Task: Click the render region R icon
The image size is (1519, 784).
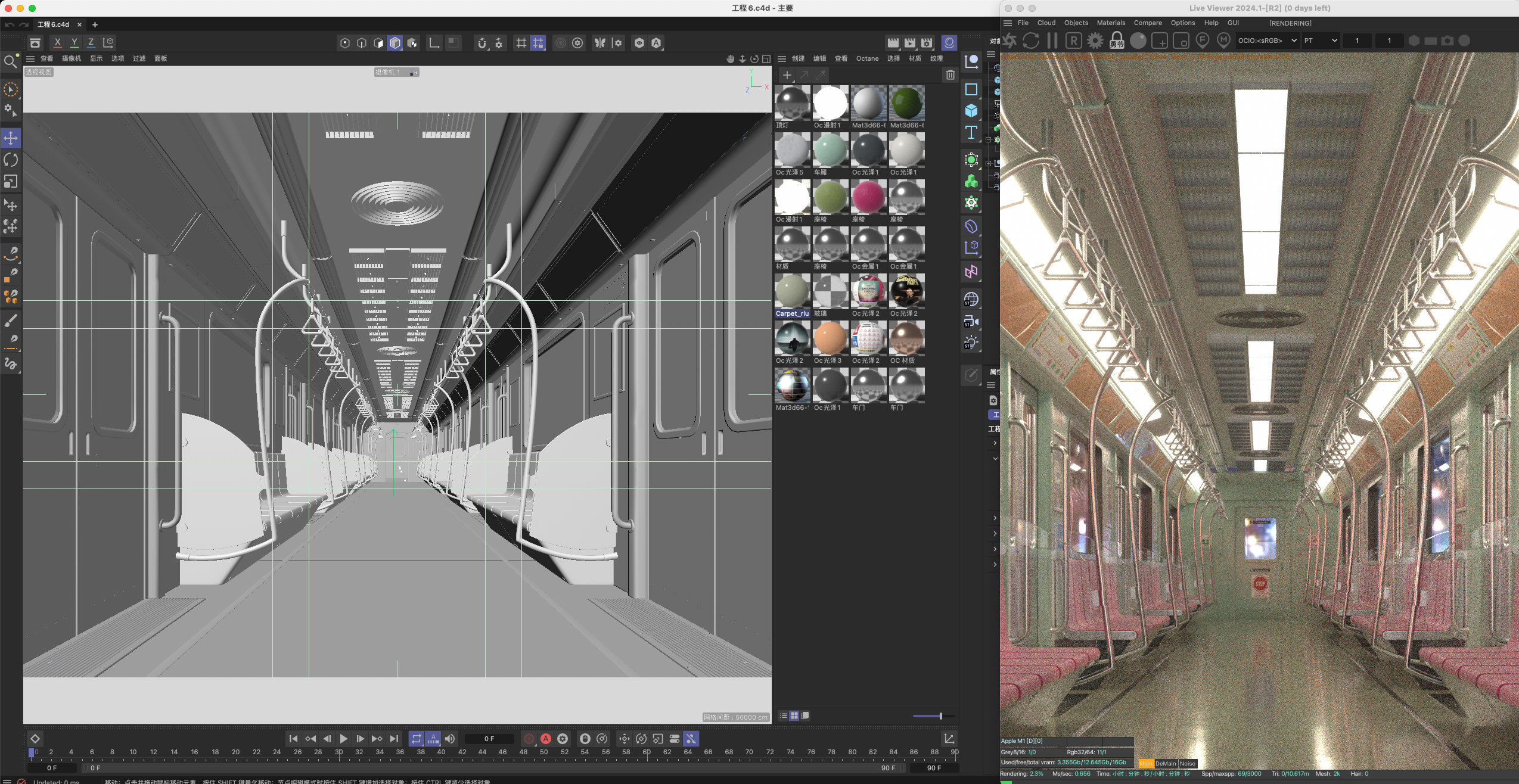Action: (x=1073, y=41)
